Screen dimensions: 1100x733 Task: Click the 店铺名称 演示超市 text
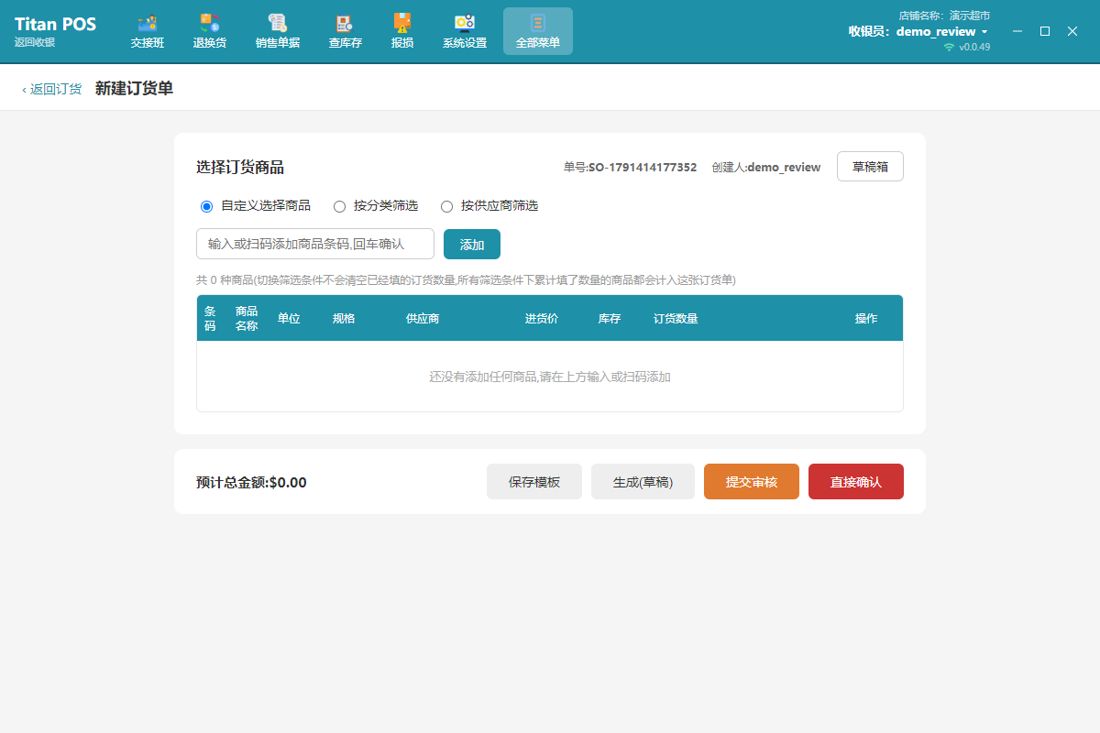tap(944, 15)
